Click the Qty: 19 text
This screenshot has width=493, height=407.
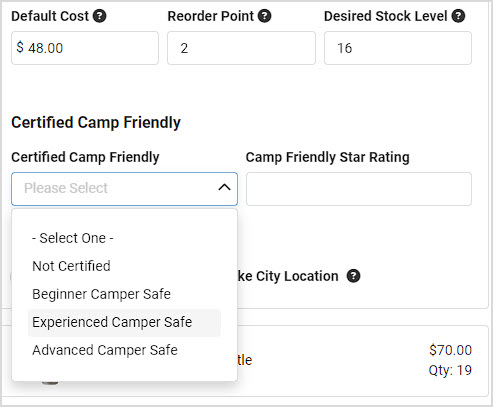[450, 370]
